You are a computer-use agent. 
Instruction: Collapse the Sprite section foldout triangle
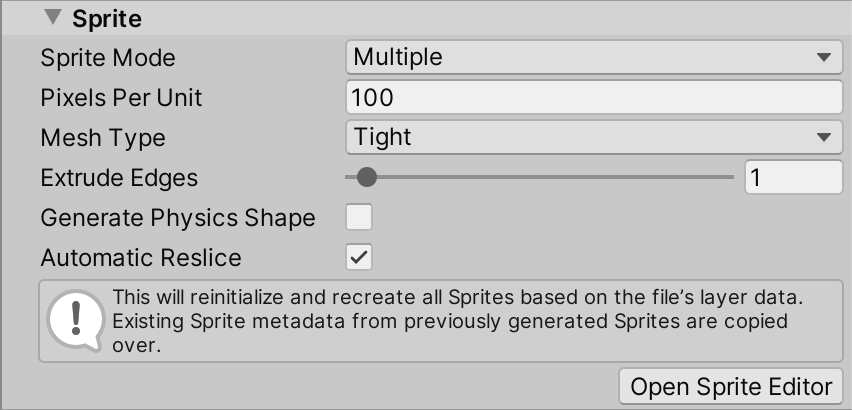click(51, 18)
